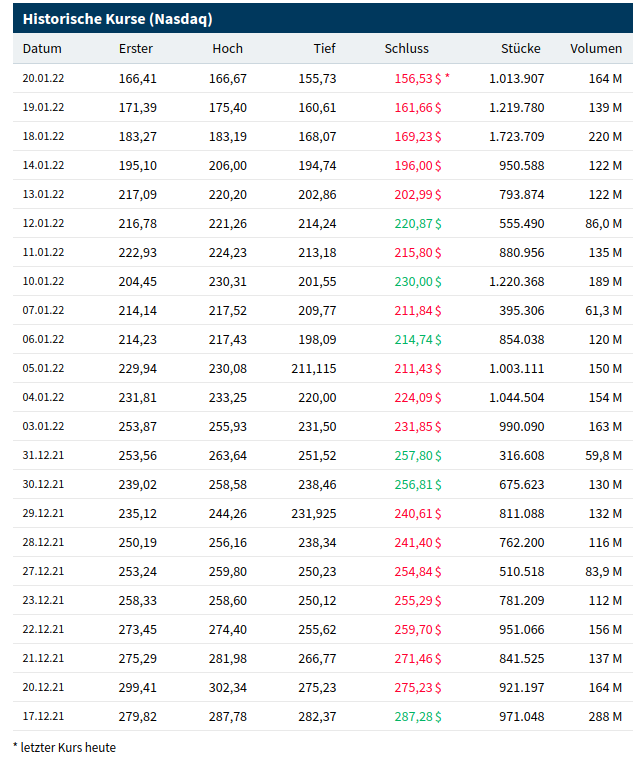The image size is (644, 768).
Task: Click the Tief column header
Action: click(323, 49)
